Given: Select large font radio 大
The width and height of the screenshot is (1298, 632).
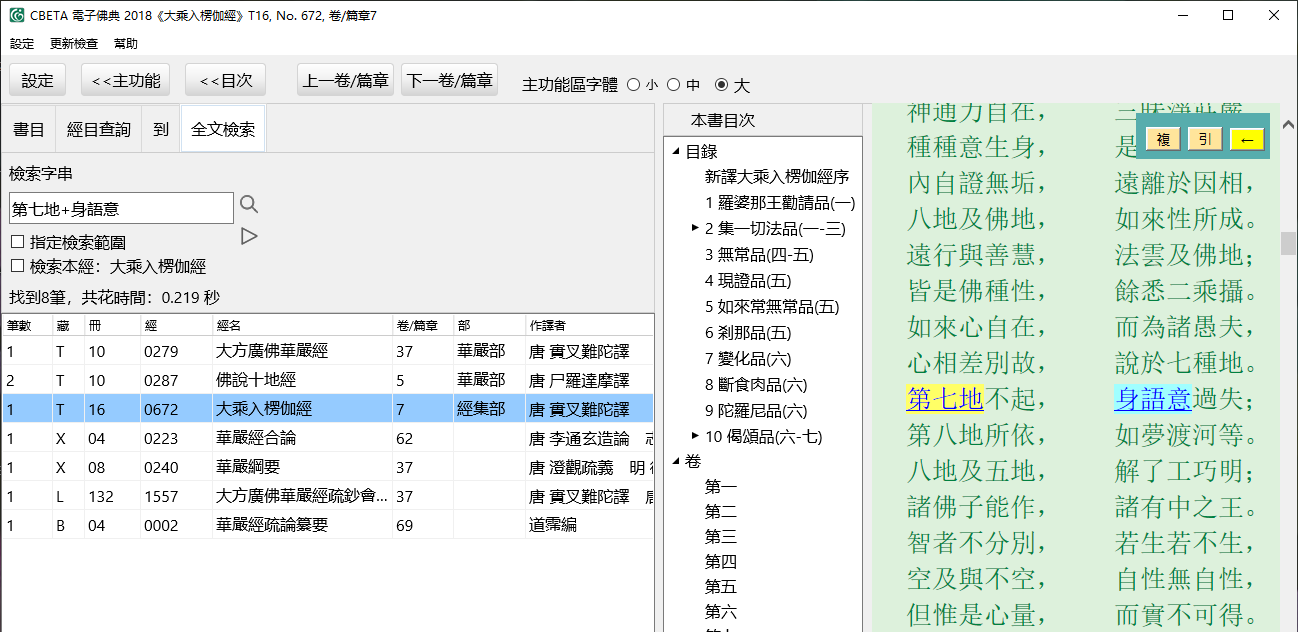Looking at the screenshot, I should pyautogui.click(x=721, y=85).
